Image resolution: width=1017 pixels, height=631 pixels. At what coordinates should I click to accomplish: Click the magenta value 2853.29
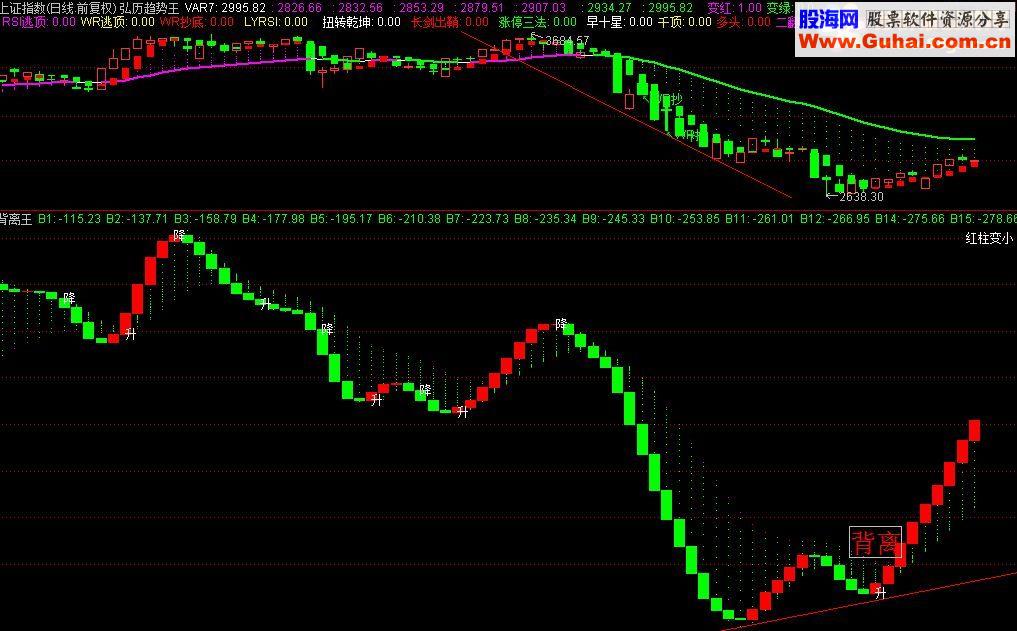tap(422, 8)
